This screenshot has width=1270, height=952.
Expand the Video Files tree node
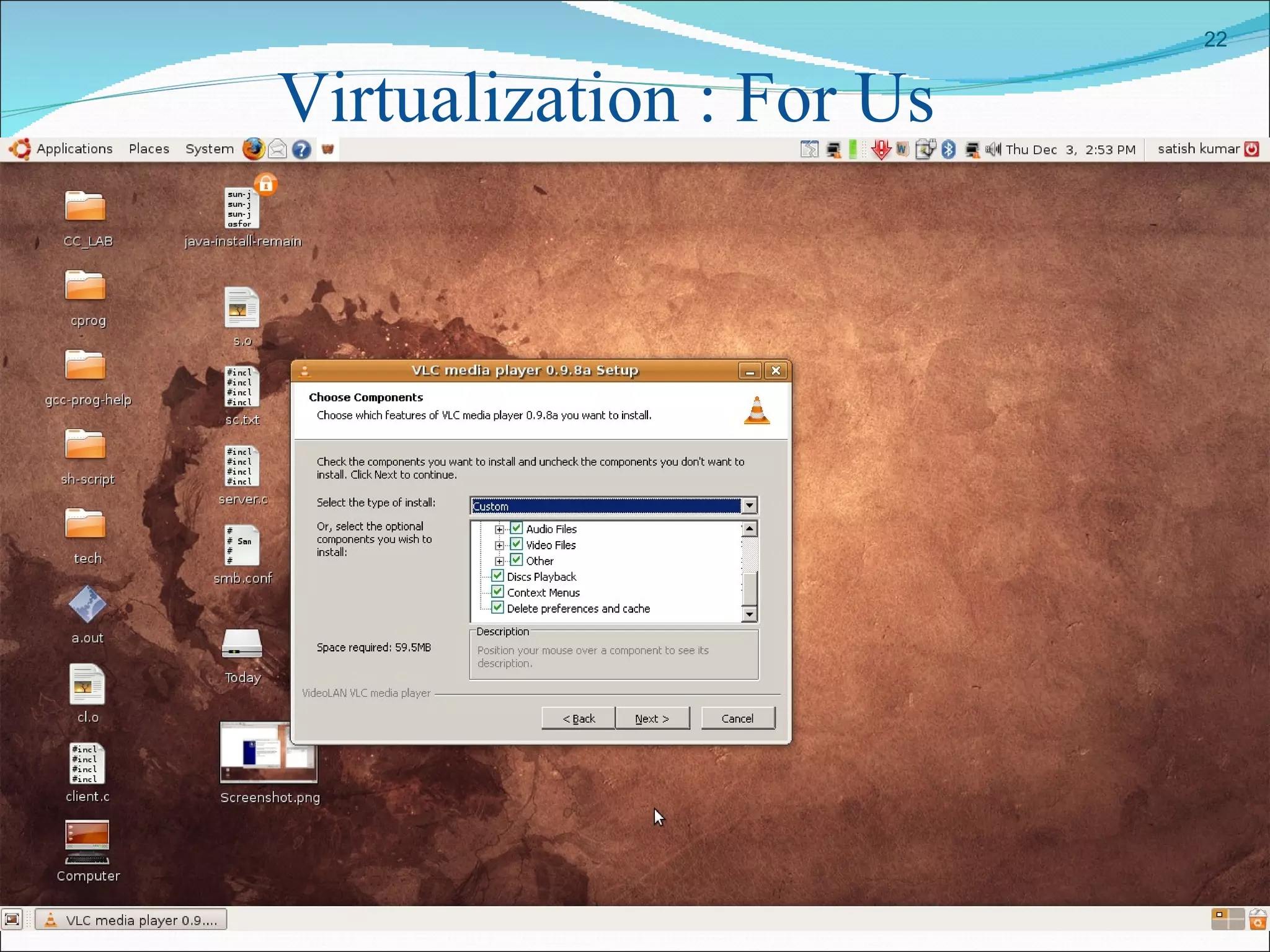click(x=499, y=545)
